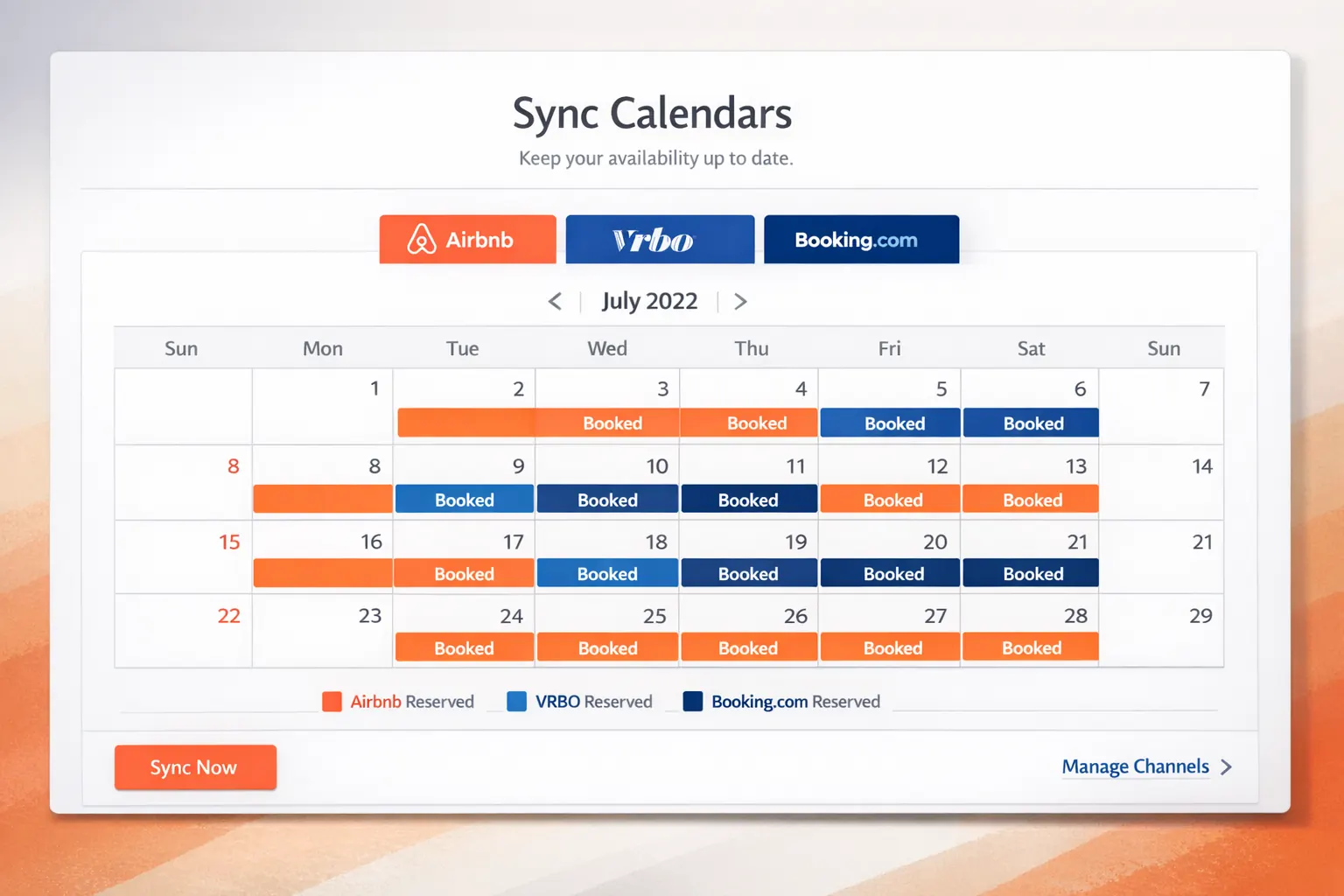Image resolution: width=1344 pixels, height=896 pixels.
Task: Click date number 23 in the calendar
Action: click(370, 616)
